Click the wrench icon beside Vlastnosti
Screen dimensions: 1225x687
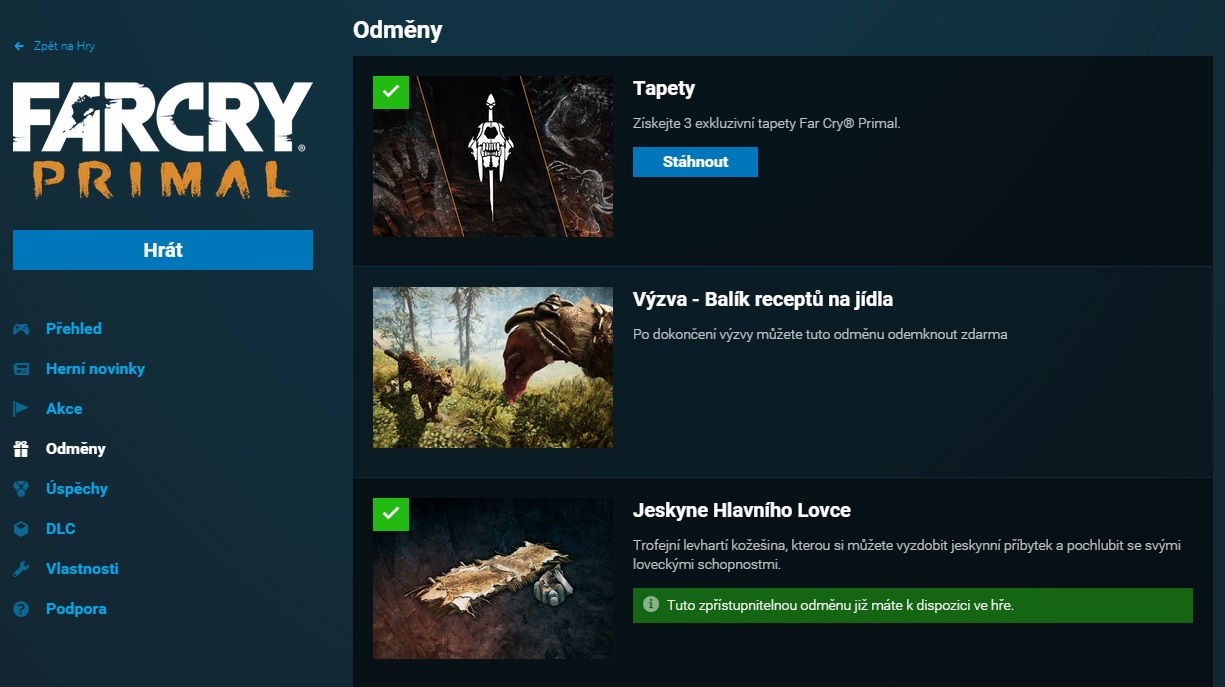click(21, 569)
